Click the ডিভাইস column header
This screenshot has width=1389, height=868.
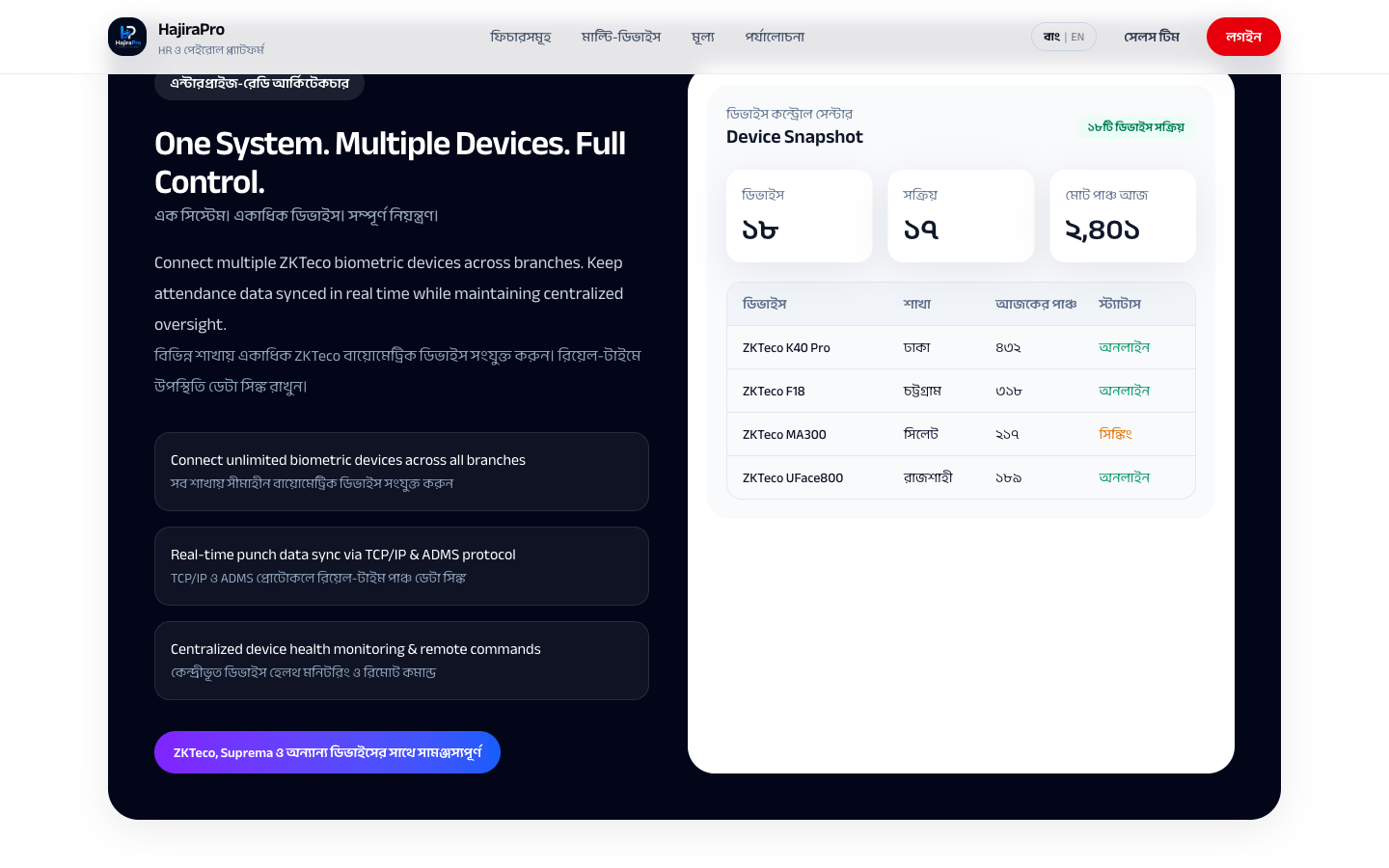click(765, 304)
